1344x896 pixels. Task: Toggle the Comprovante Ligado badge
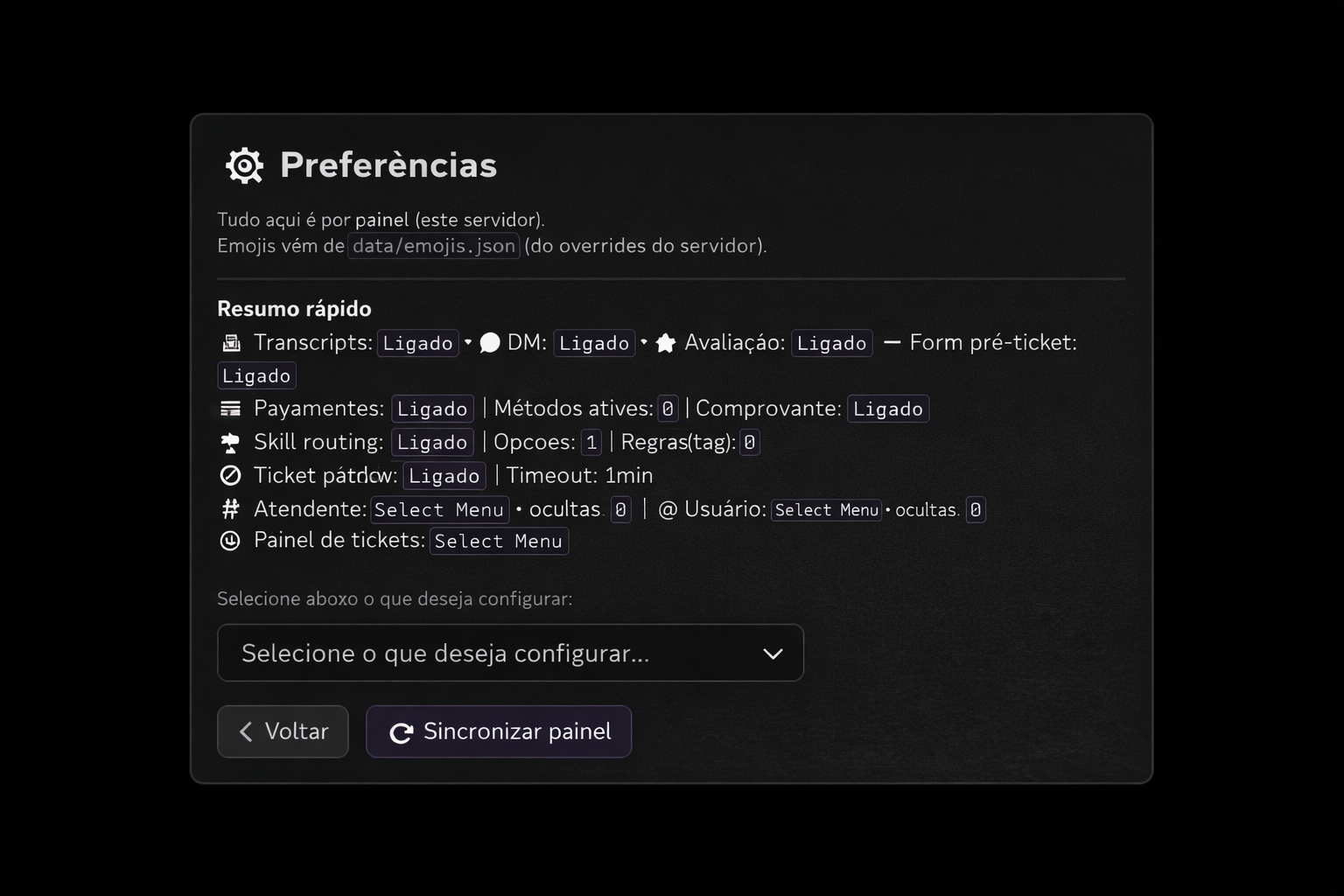(888, 408)
